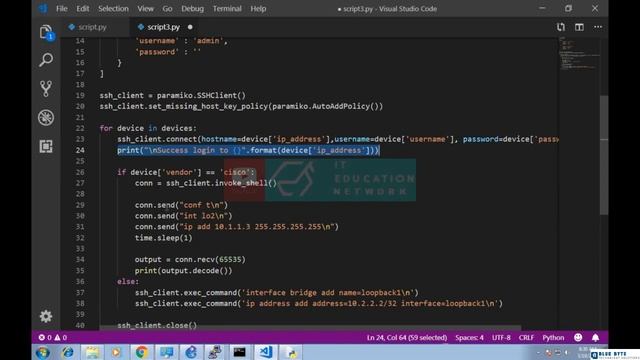This screenshot has width=640, height=360.
Task: Open the notifications bell
Action: (596, 338)
